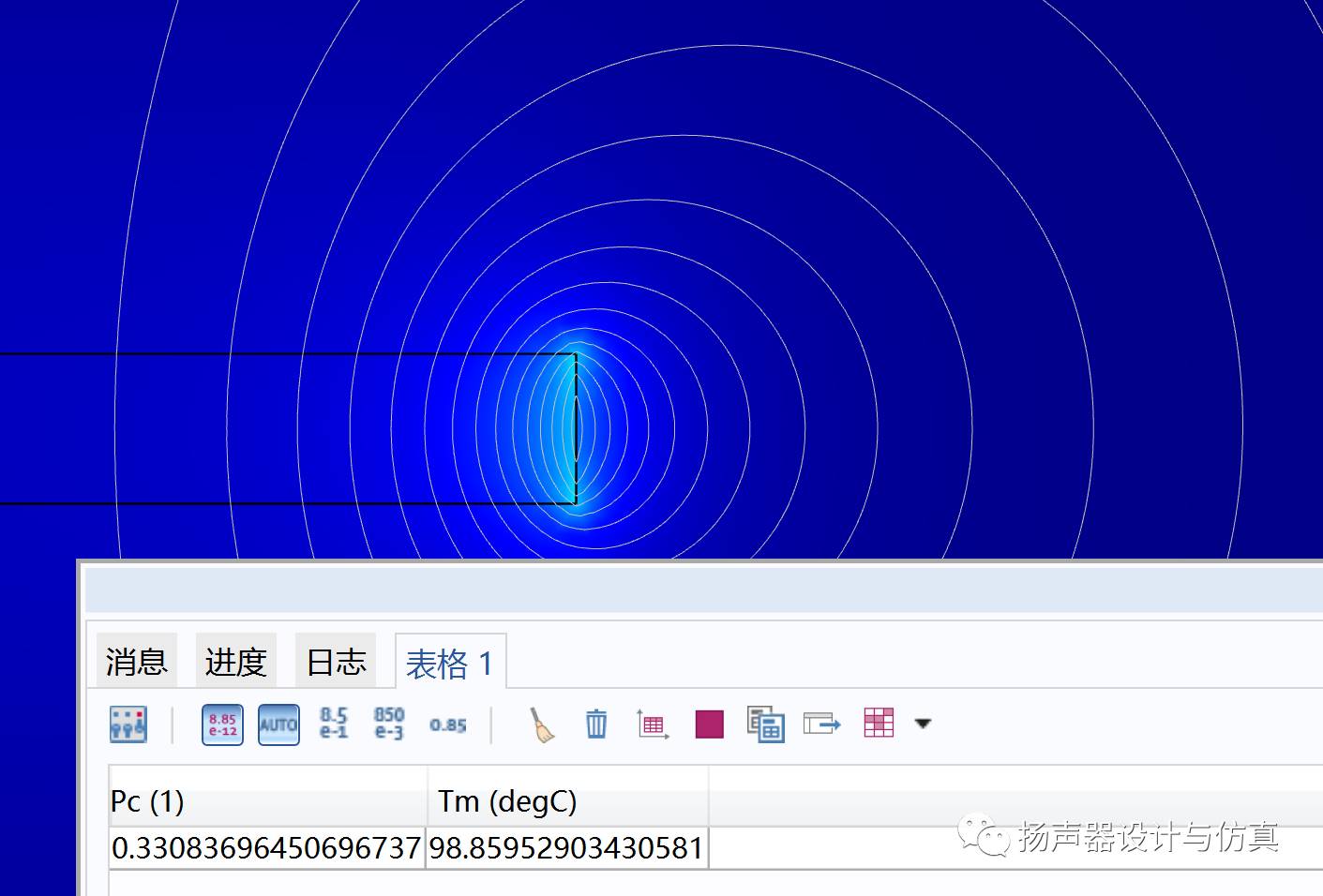Copy table and headers to clipboard
Image resolution: width=1323 pixels, height=896 pixels.
pos(765,724)
